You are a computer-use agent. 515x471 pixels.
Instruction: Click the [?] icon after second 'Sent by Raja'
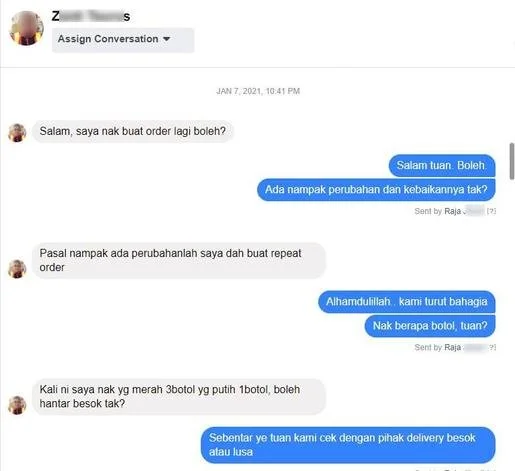tap(492, 347)
